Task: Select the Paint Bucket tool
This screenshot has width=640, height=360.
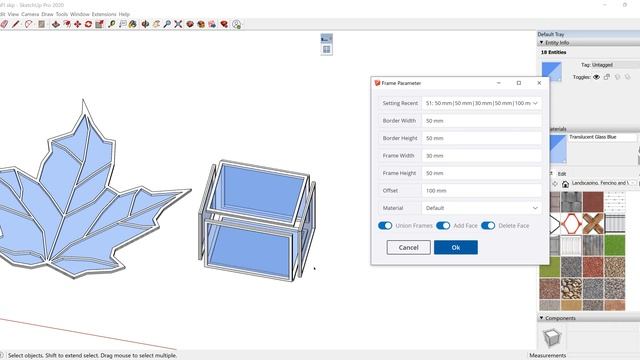Action: point(133,24)
